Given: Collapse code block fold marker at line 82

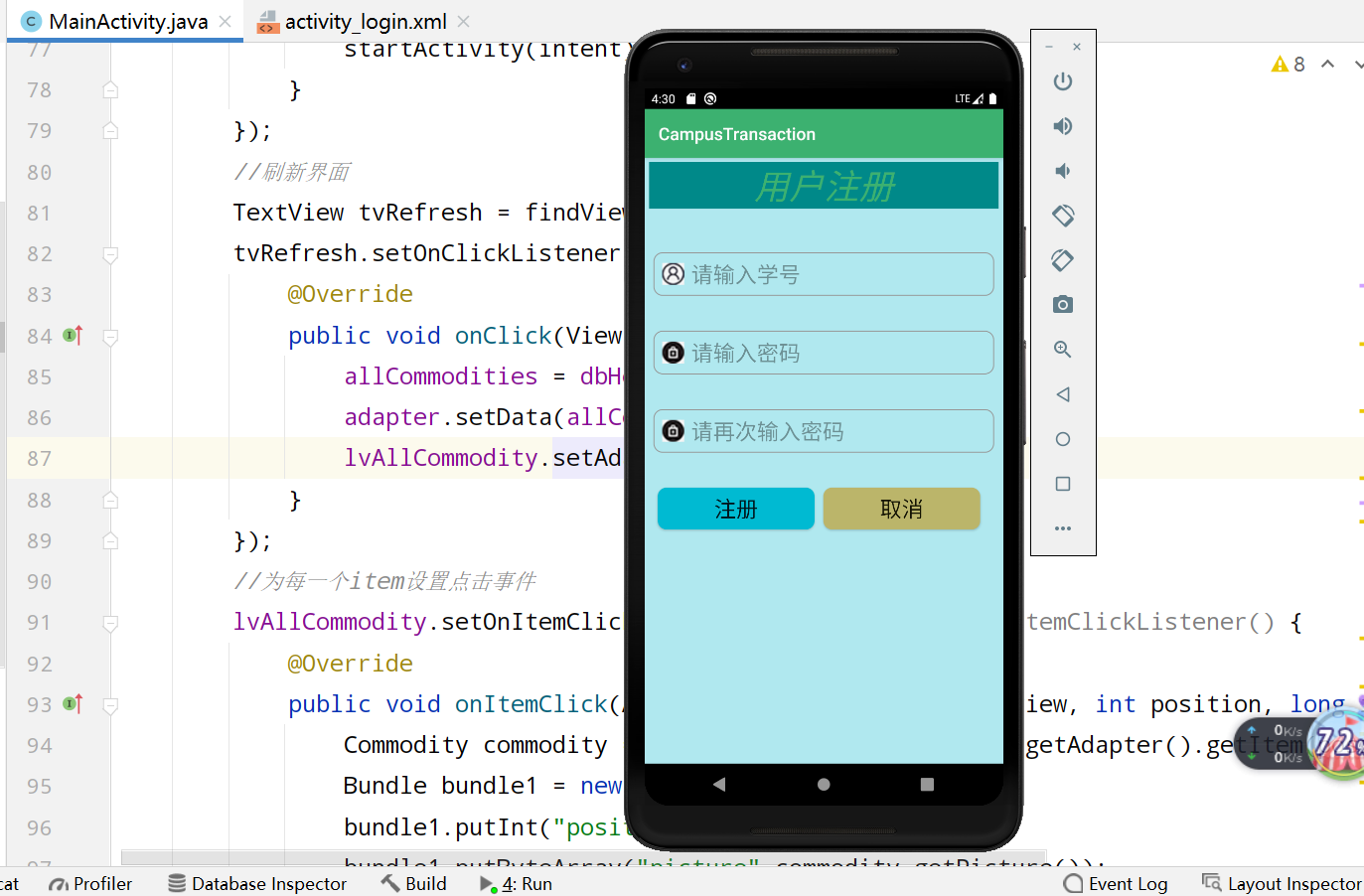Looking at the screenshot, I should tap(110, 254).
